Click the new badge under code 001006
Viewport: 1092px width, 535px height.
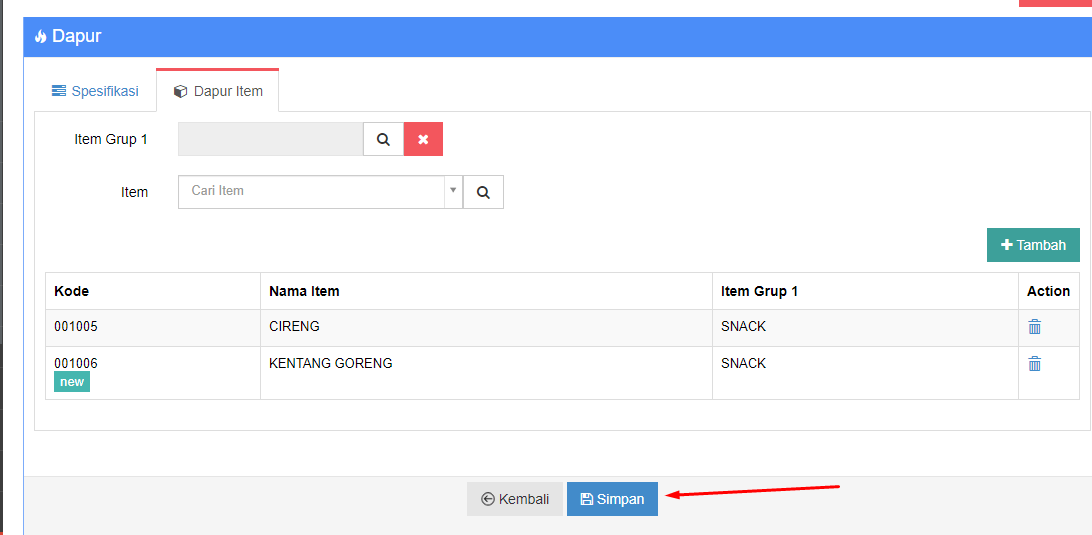pos(72,382)
